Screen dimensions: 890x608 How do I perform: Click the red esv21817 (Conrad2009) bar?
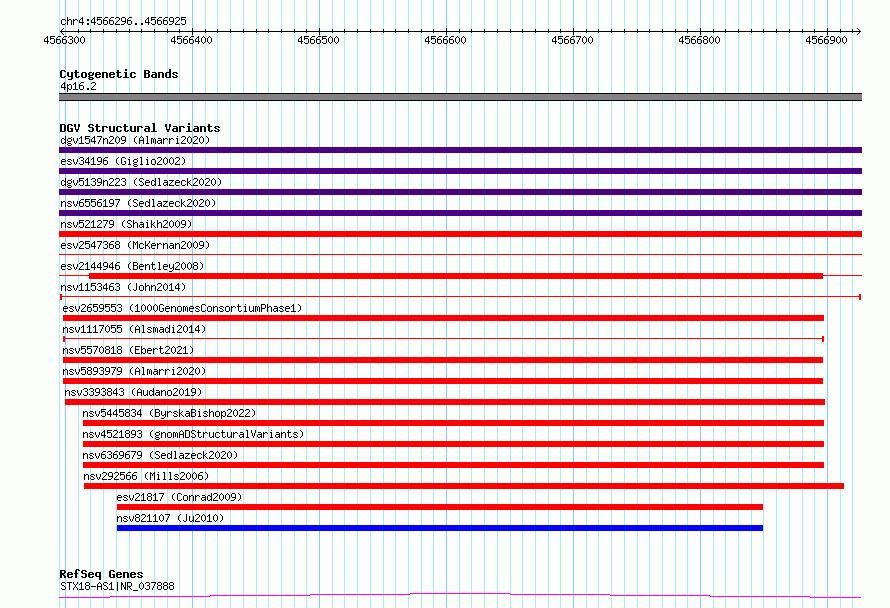click(440, 507)
